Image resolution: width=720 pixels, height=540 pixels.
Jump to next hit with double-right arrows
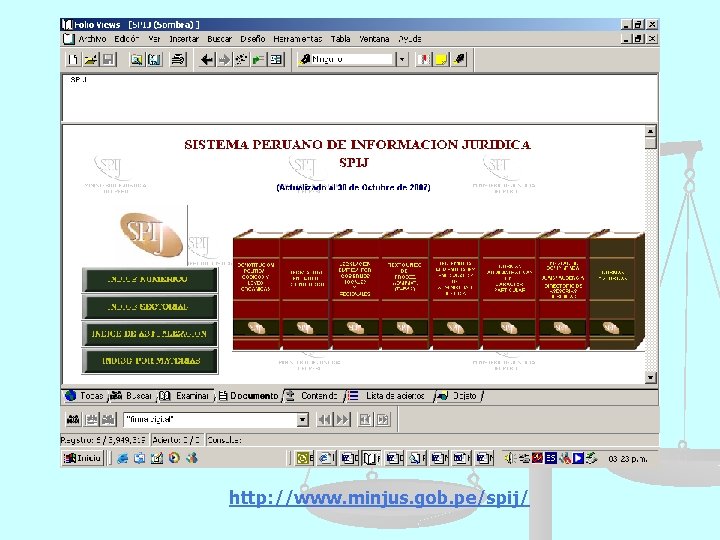(343, 419)
